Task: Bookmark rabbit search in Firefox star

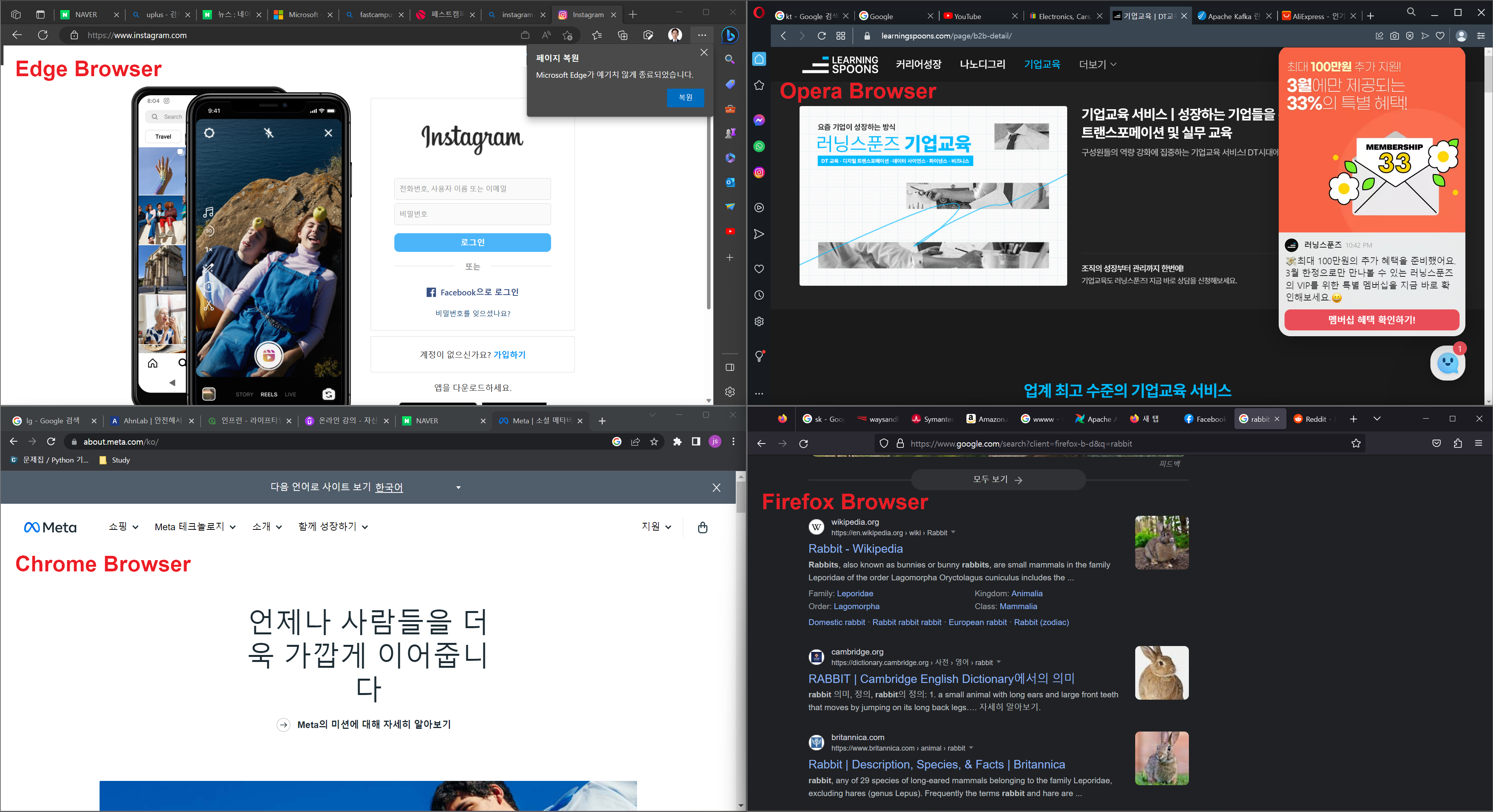Action: click(x=1356, y=443)
